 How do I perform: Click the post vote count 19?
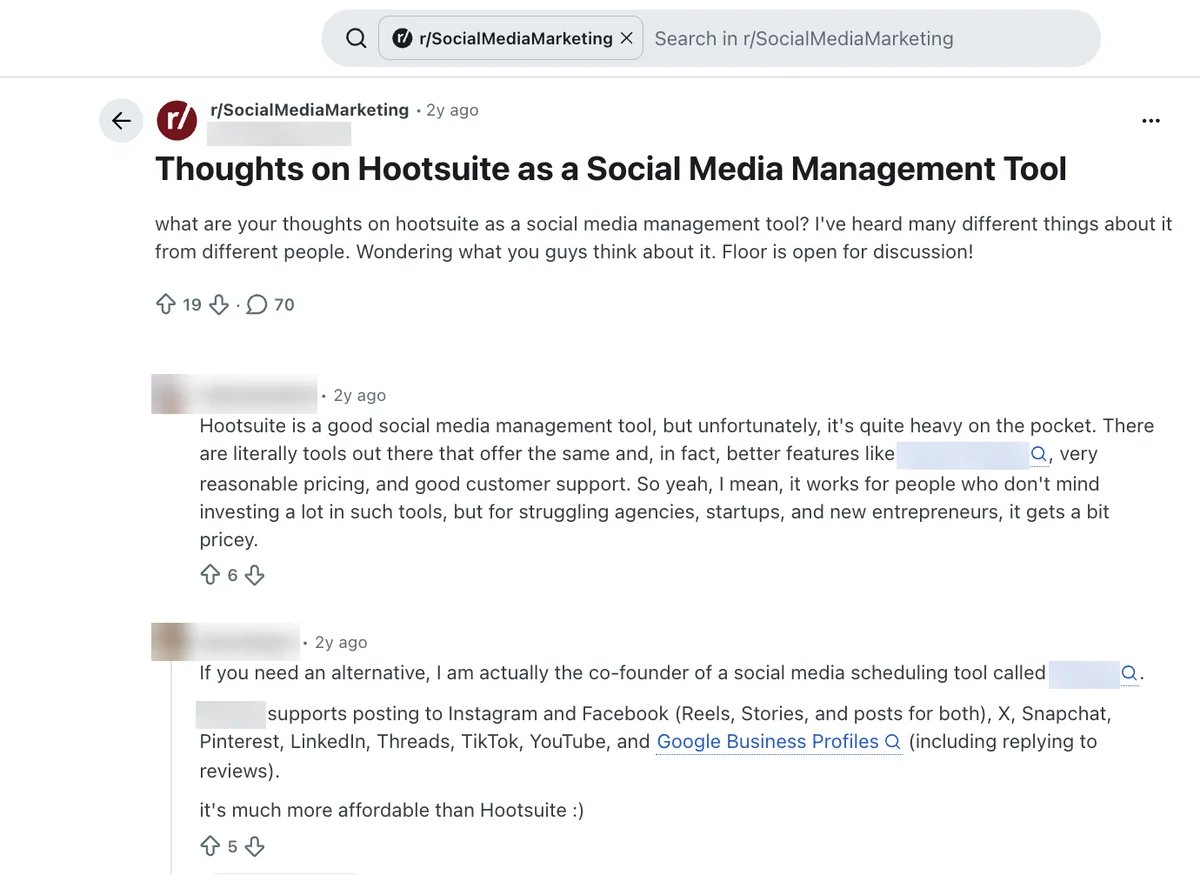click(192, 305)
